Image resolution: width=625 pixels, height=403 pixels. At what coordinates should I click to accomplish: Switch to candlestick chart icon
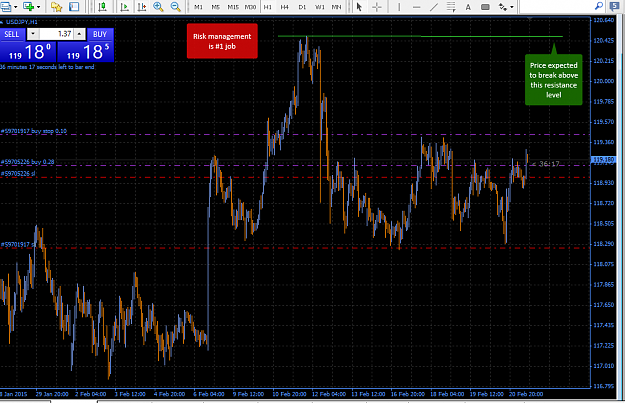(x=102, y=6)
